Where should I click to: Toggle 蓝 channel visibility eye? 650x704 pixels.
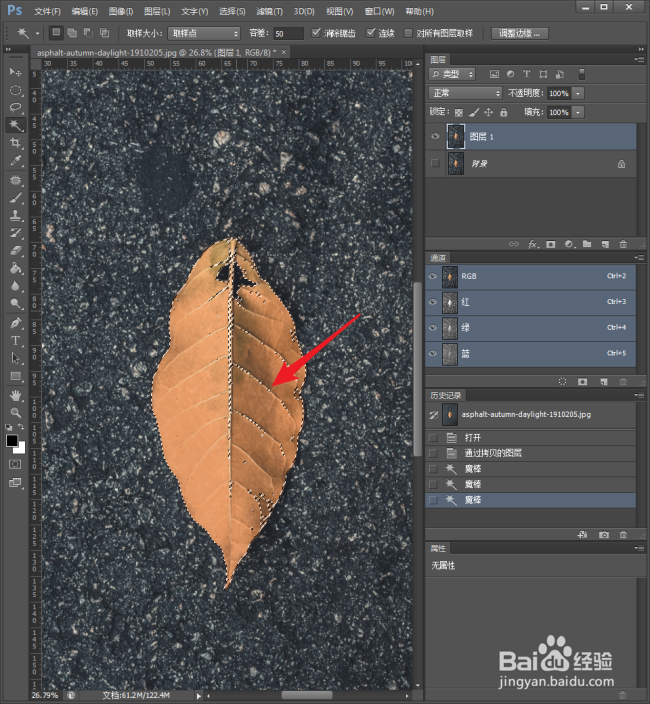pyautogui.click(x=433, y=353)
